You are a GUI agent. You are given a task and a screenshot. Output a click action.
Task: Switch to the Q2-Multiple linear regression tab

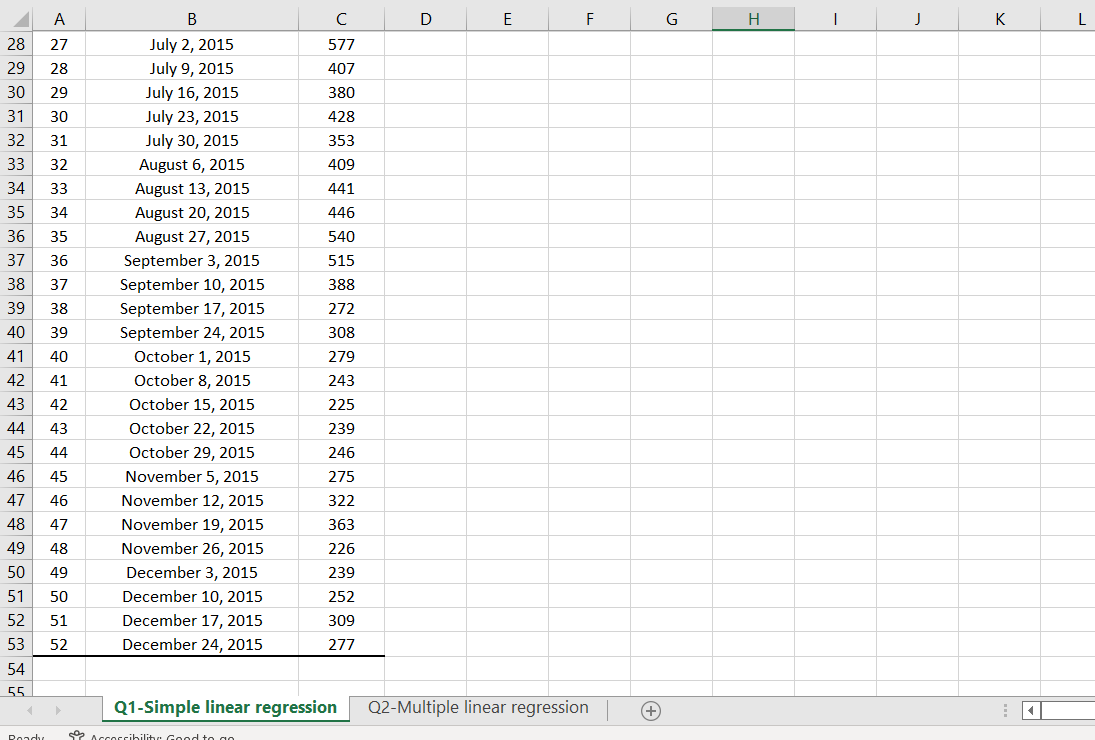(477, 707)
